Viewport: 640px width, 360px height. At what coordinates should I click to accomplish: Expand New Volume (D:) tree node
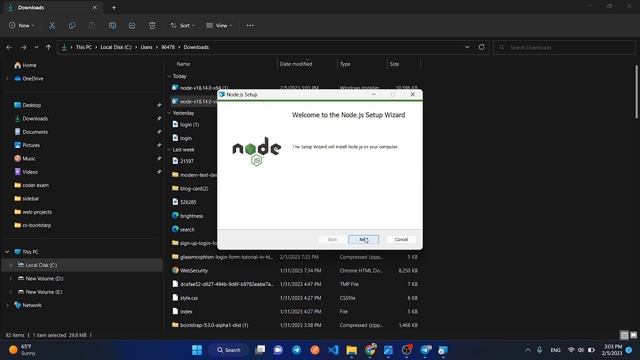point(11,278)
